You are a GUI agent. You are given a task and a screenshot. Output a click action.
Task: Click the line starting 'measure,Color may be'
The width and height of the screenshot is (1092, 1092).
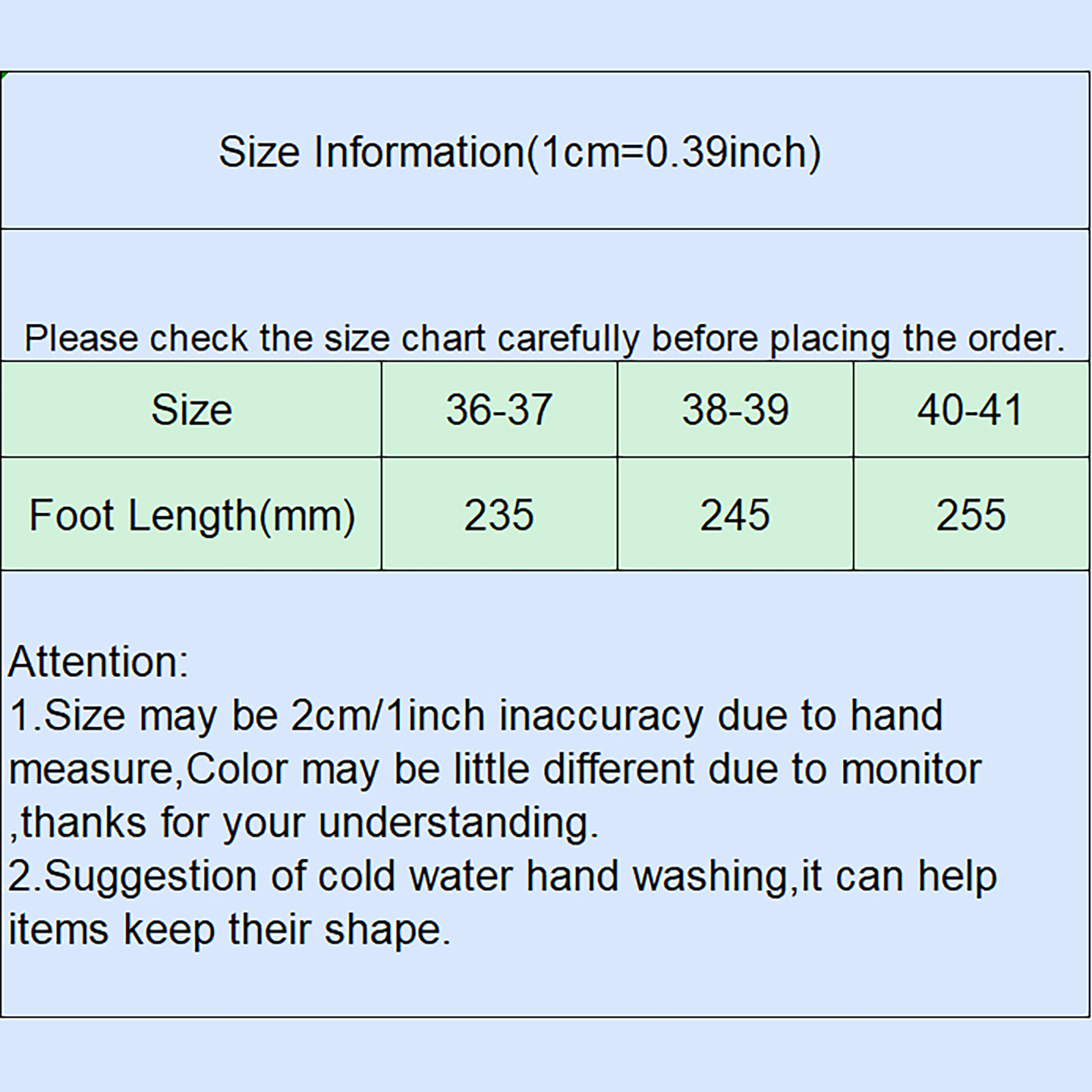495,769
